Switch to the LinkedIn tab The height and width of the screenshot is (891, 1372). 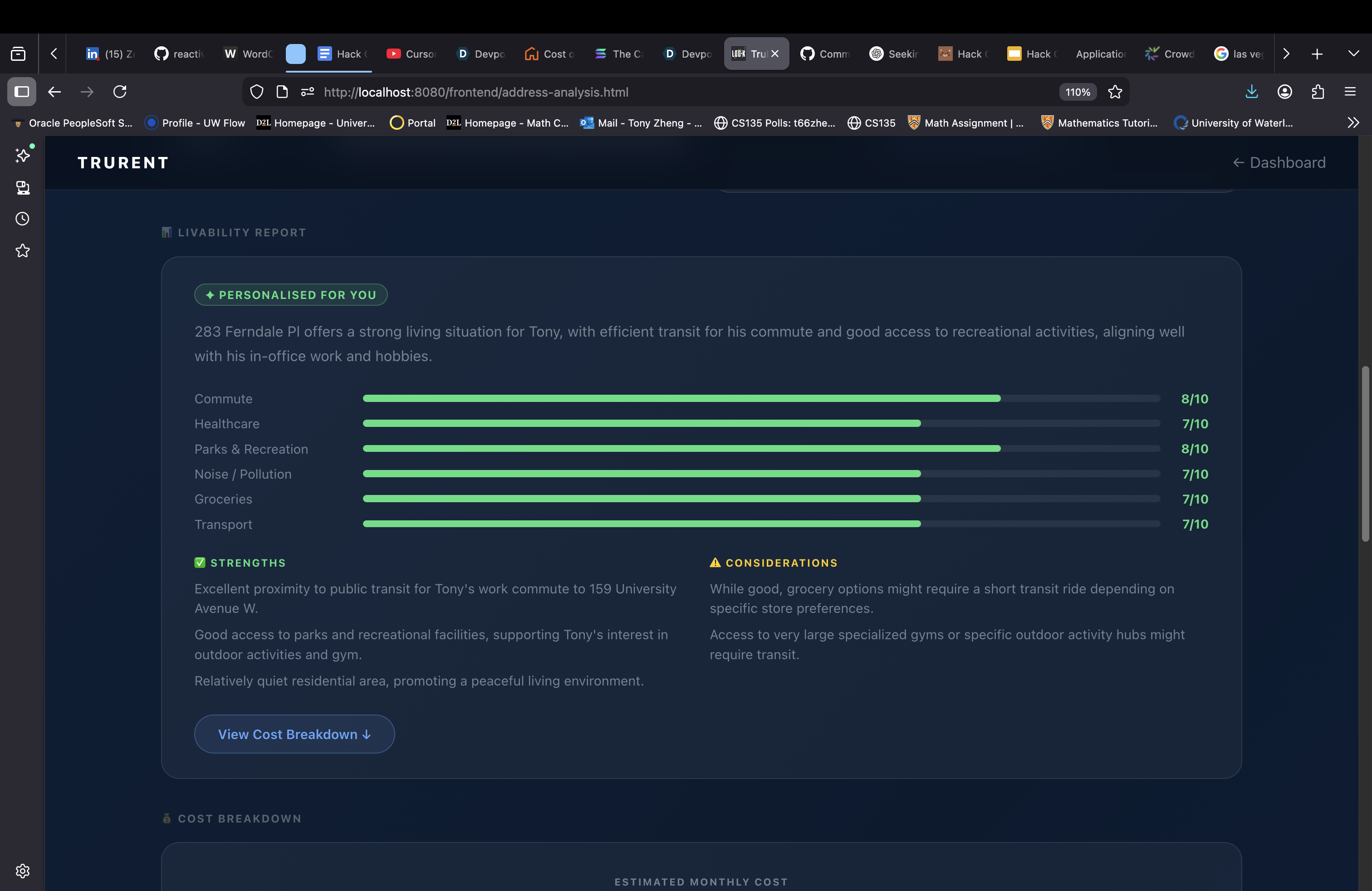[x=109, y=54]
